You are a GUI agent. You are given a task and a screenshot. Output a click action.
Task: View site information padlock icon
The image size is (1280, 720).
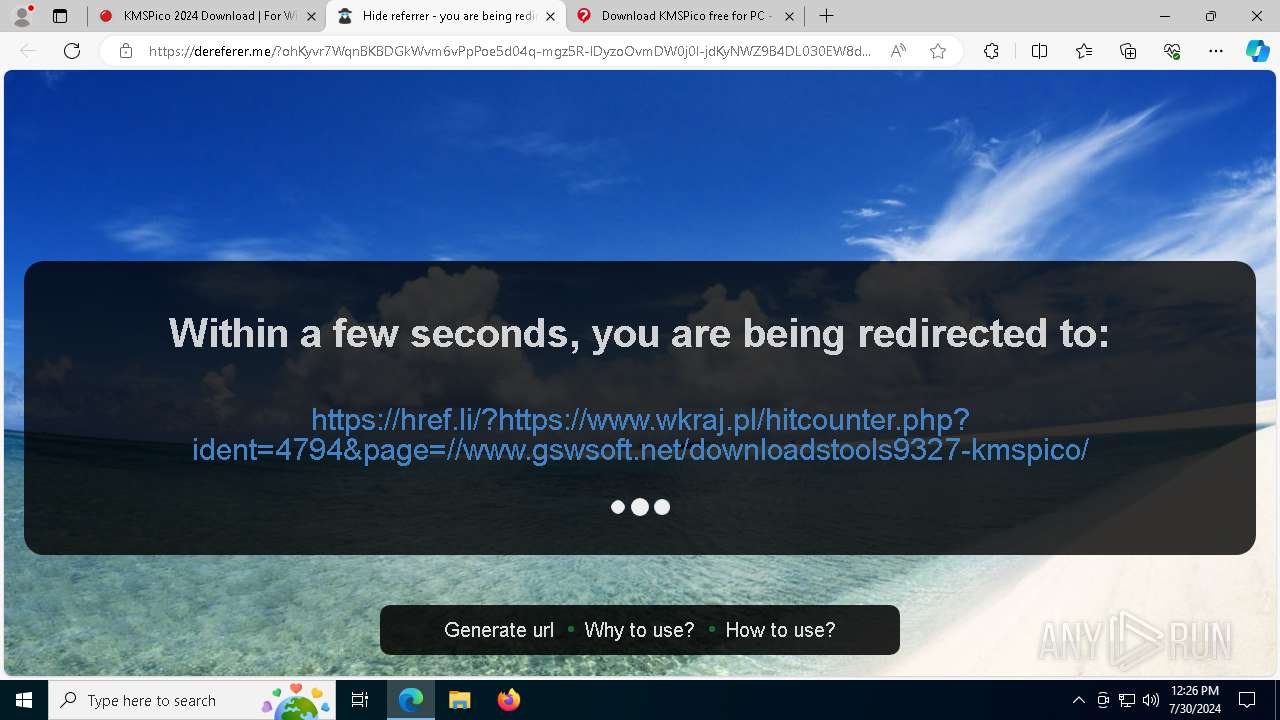(125, 51)
